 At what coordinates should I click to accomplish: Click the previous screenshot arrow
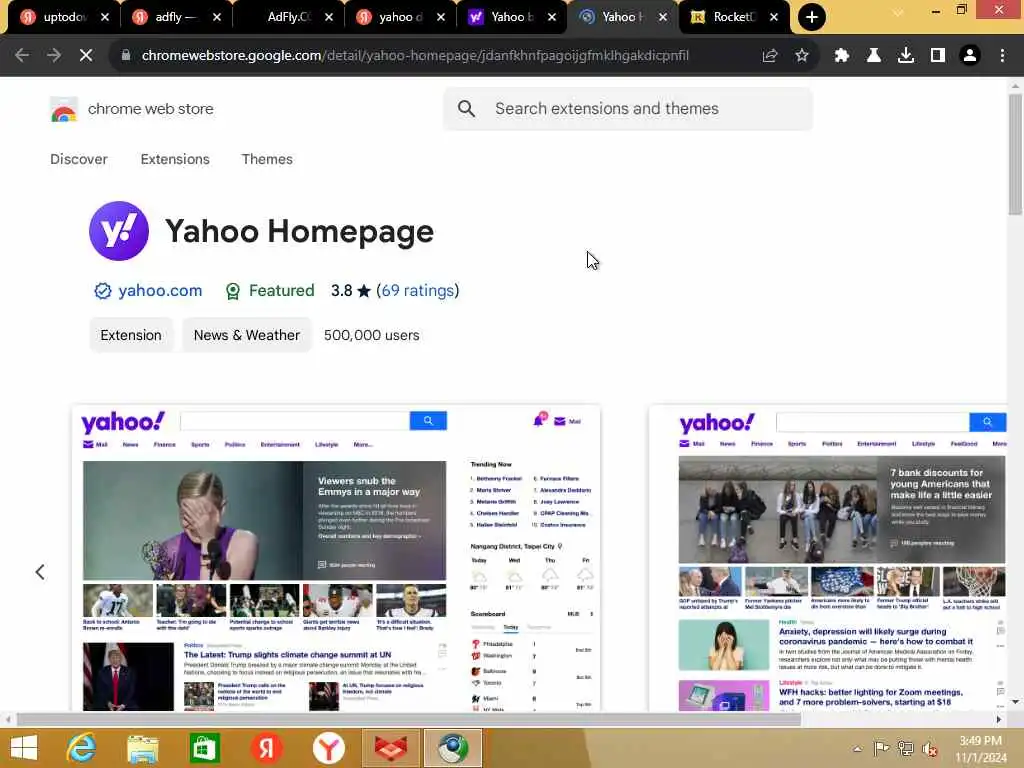[40, 572]
